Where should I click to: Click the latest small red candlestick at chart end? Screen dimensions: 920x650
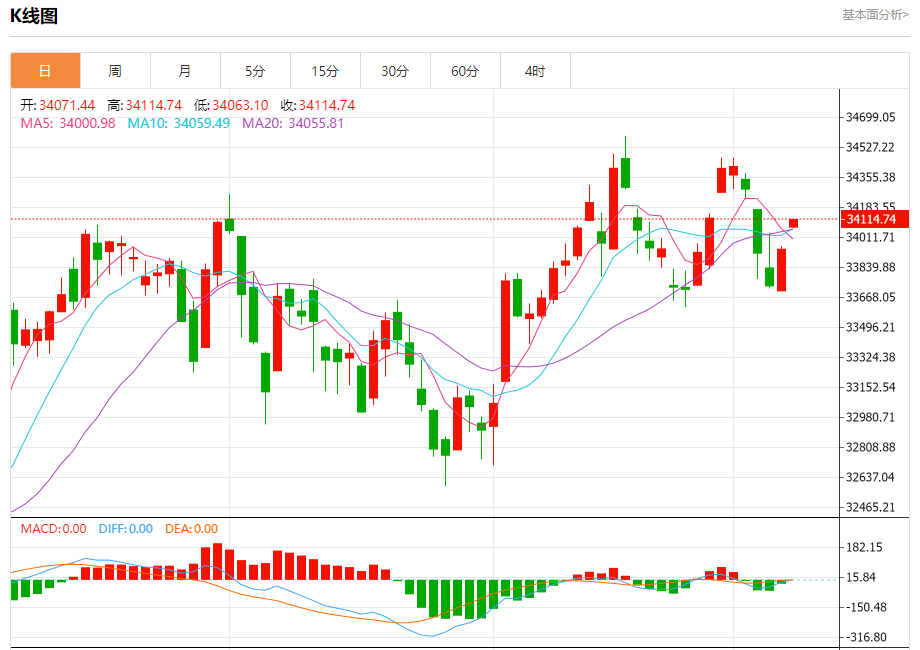[x=793, y=223]
